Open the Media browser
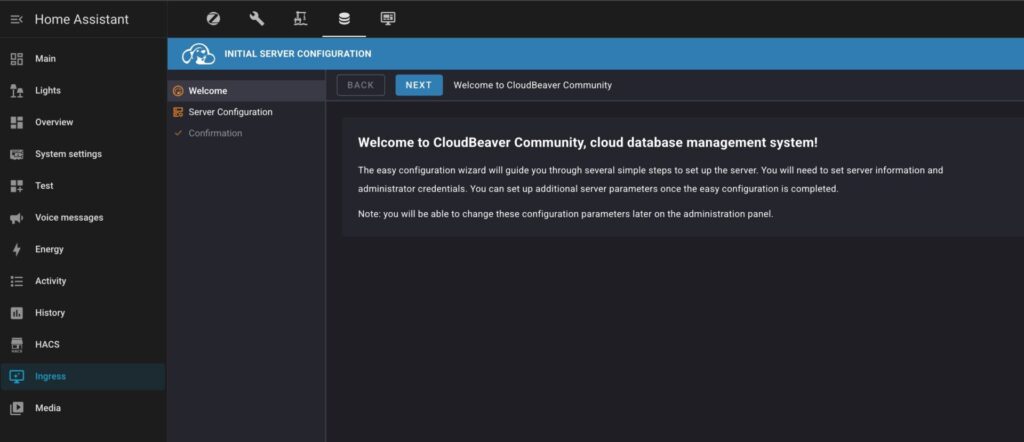 [48, 408]
